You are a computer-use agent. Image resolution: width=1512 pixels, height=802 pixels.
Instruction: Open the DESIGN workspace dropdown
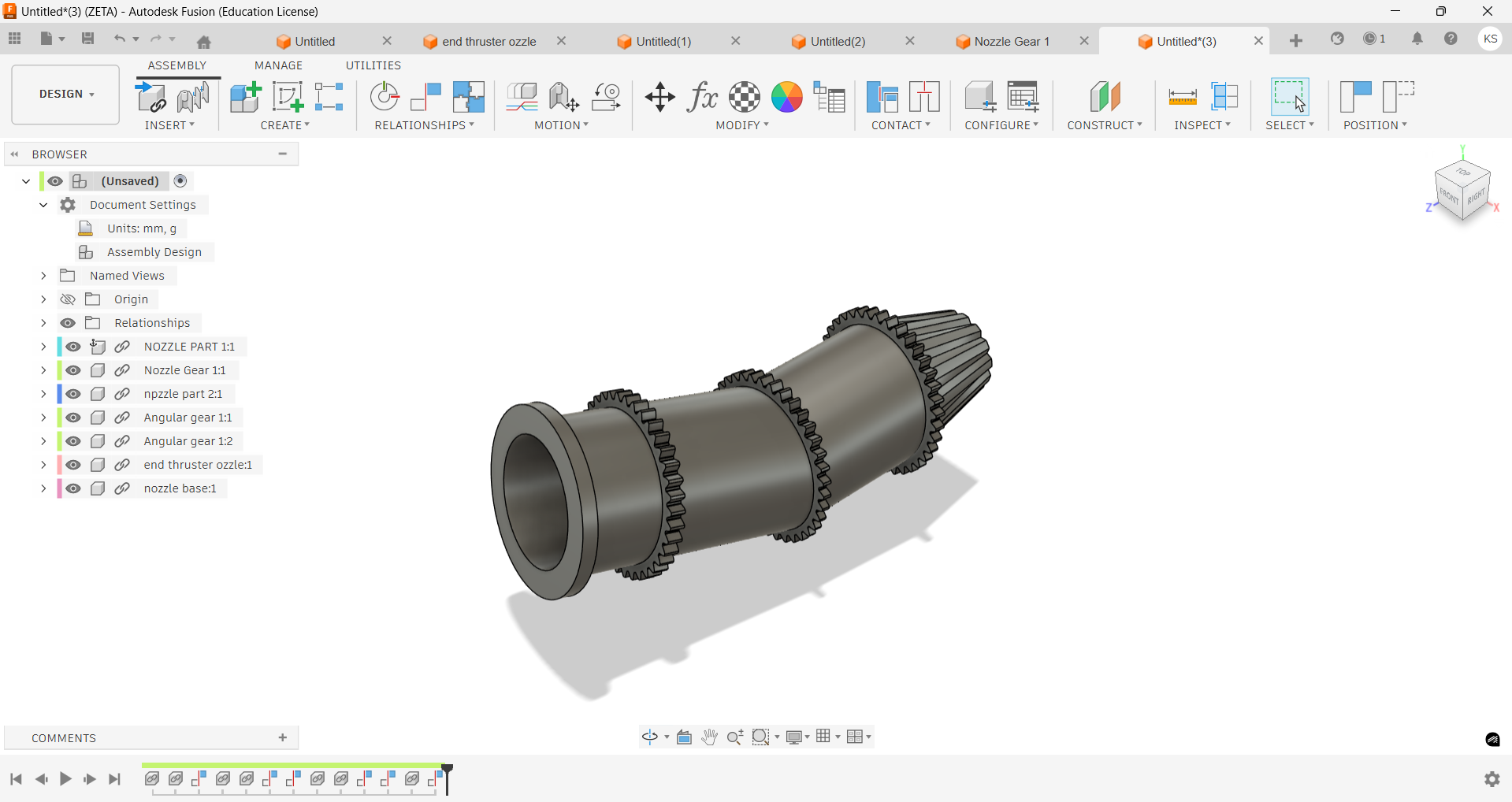(x=66, y=95)
